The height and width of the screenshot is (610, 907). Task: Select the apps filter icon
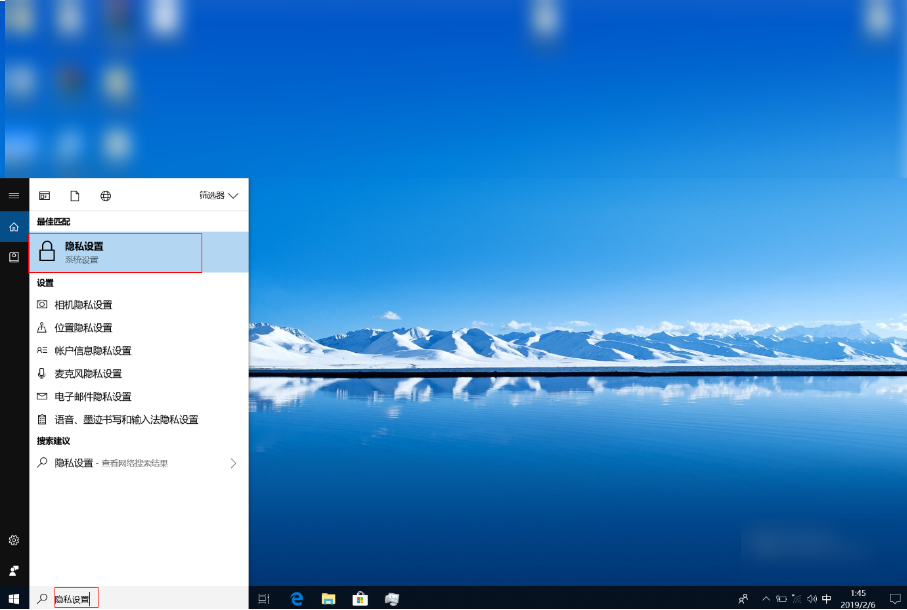point(44,196)
